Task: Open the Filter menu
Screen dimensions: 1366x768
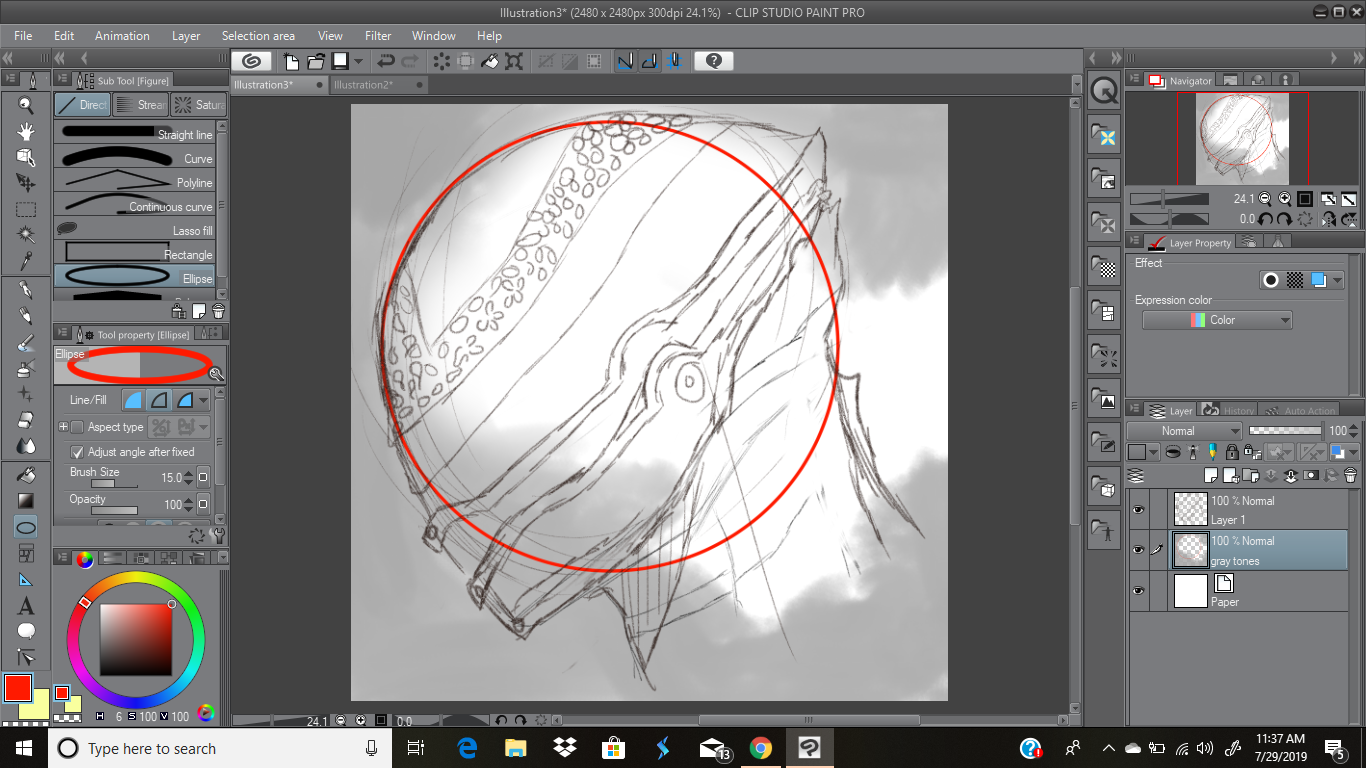Action: (x=378, y=36)
